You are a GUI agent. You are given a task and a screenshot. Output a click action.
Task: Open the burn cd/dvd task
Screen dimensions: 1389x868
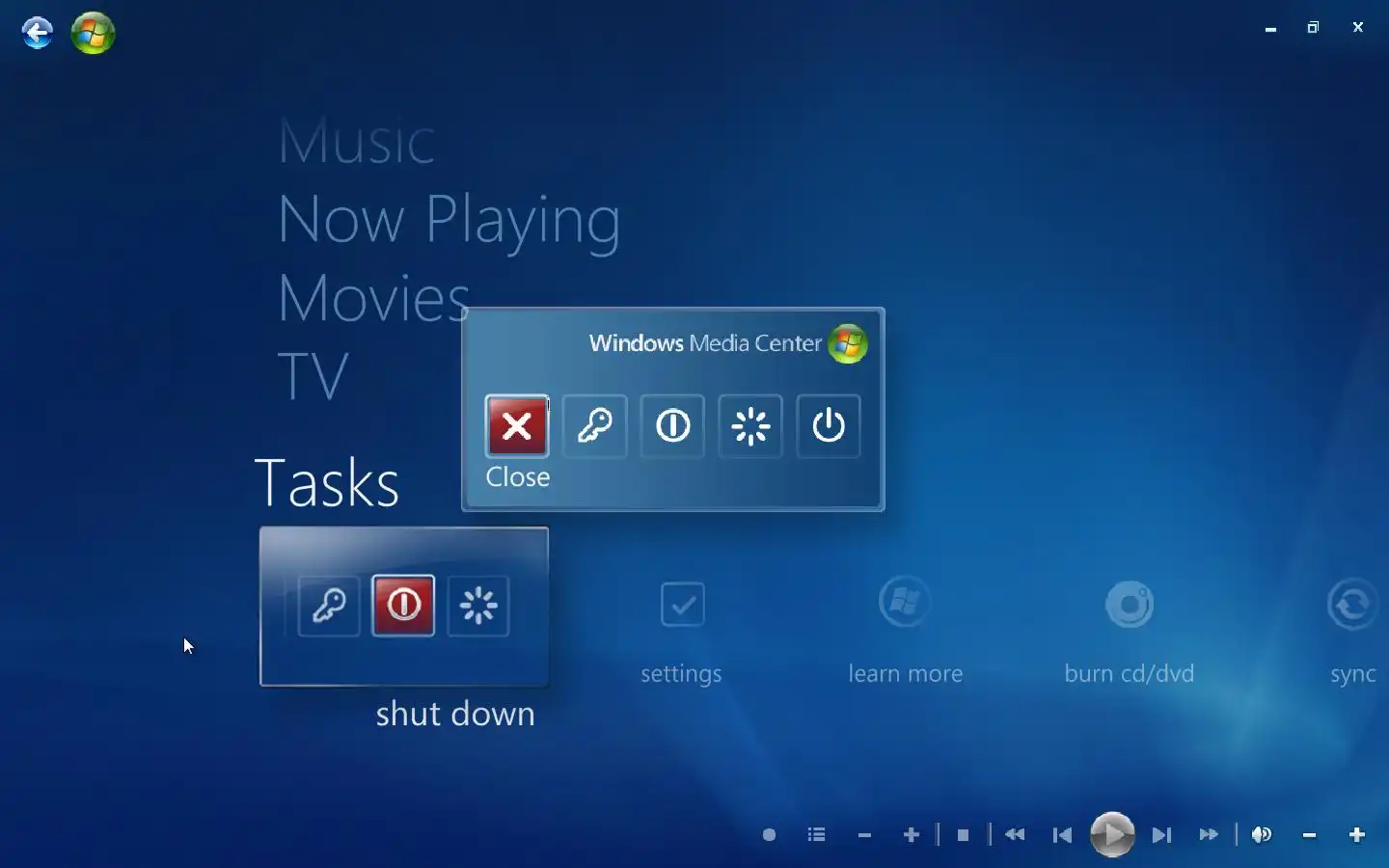[x=1130, y=631]
